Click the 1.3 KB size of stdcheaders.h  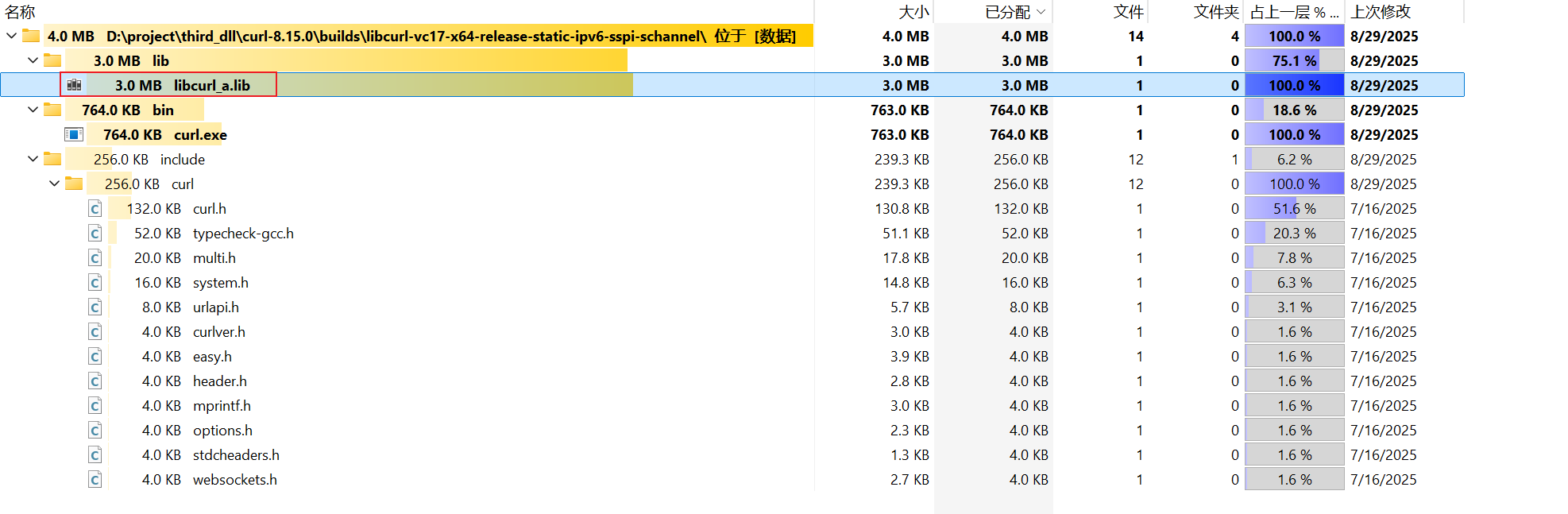910,454
